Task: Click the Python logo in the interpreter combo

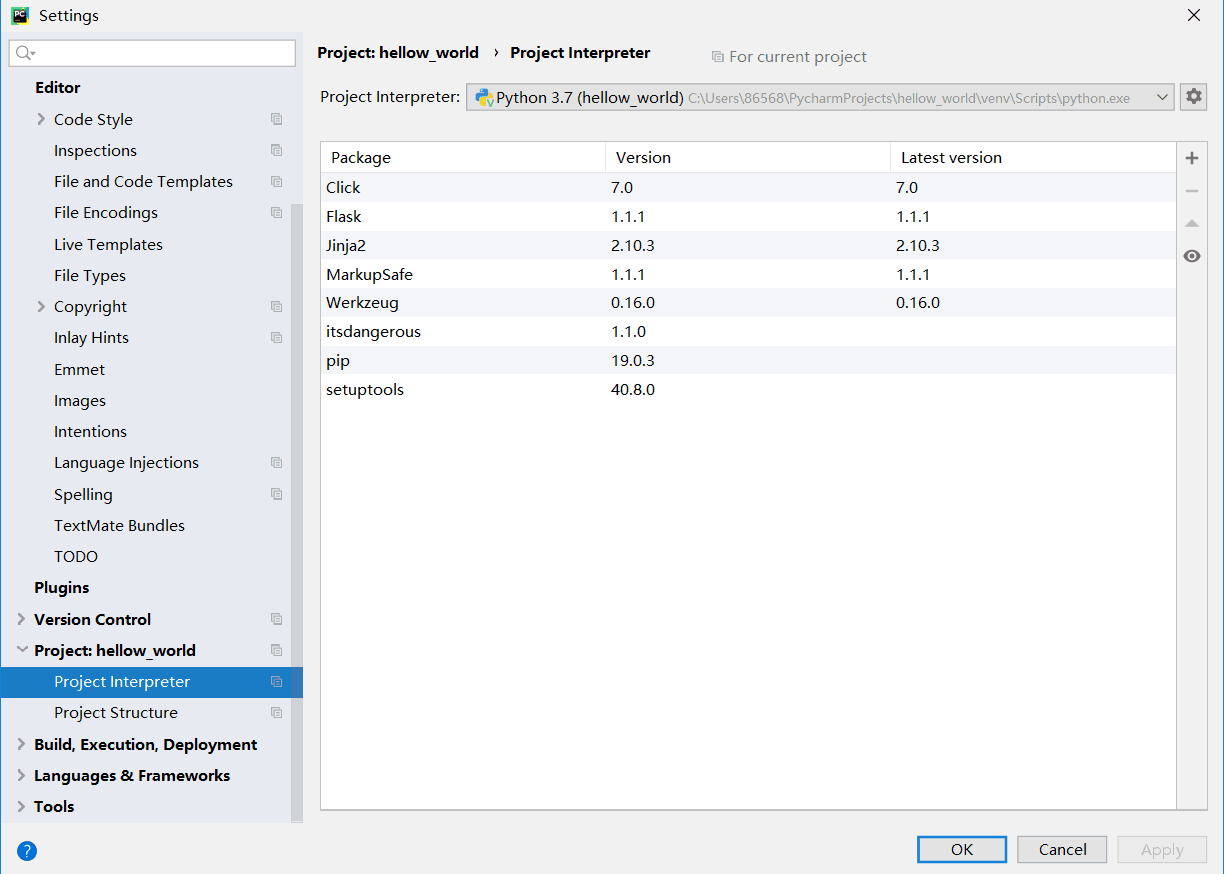Action: (484, 97)
